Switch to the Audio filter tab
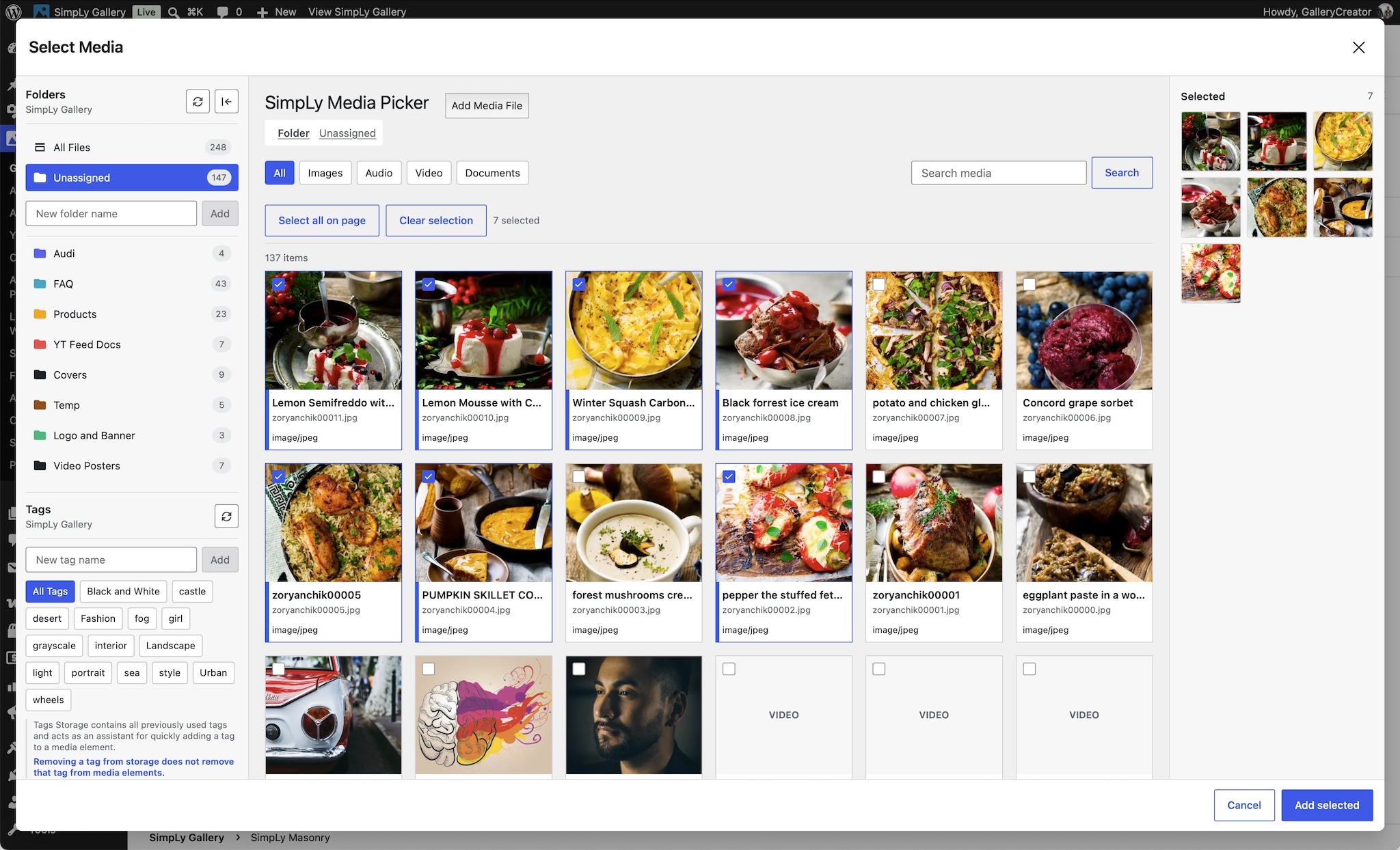Screen dimensions: 1400x850 pyautogui.click(x=379, y=173)
